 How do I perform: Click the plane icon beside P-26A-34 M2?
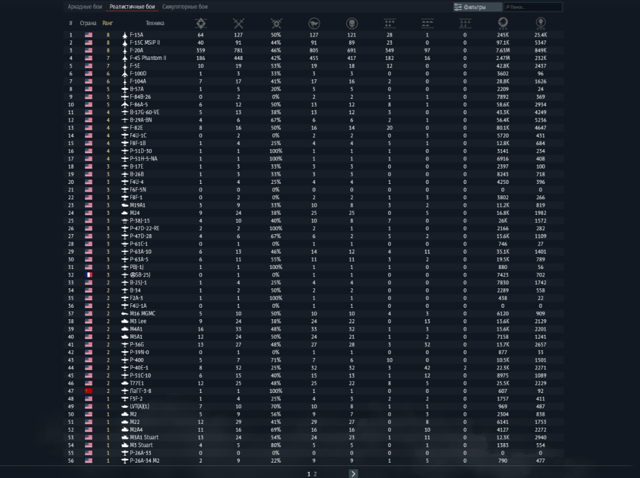[x=125, y=460]
